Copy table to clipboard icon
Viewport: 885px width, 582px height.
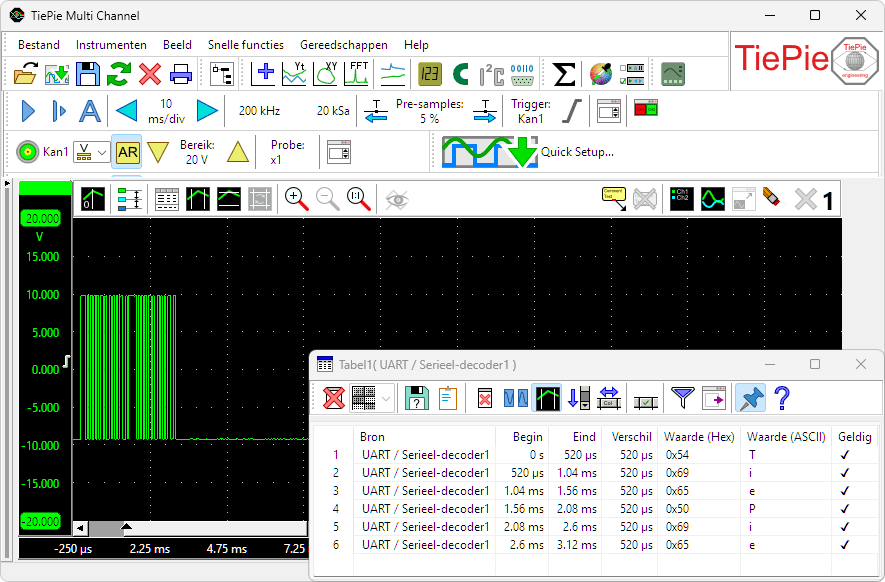[448, 399]
